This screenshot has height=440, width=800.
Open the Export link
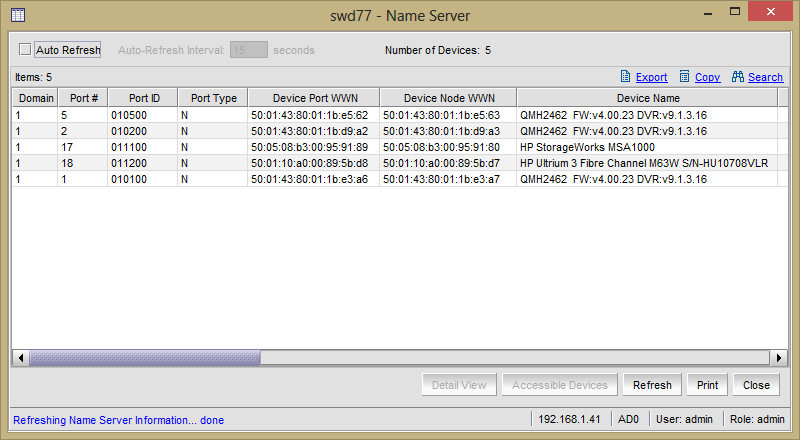652,77
